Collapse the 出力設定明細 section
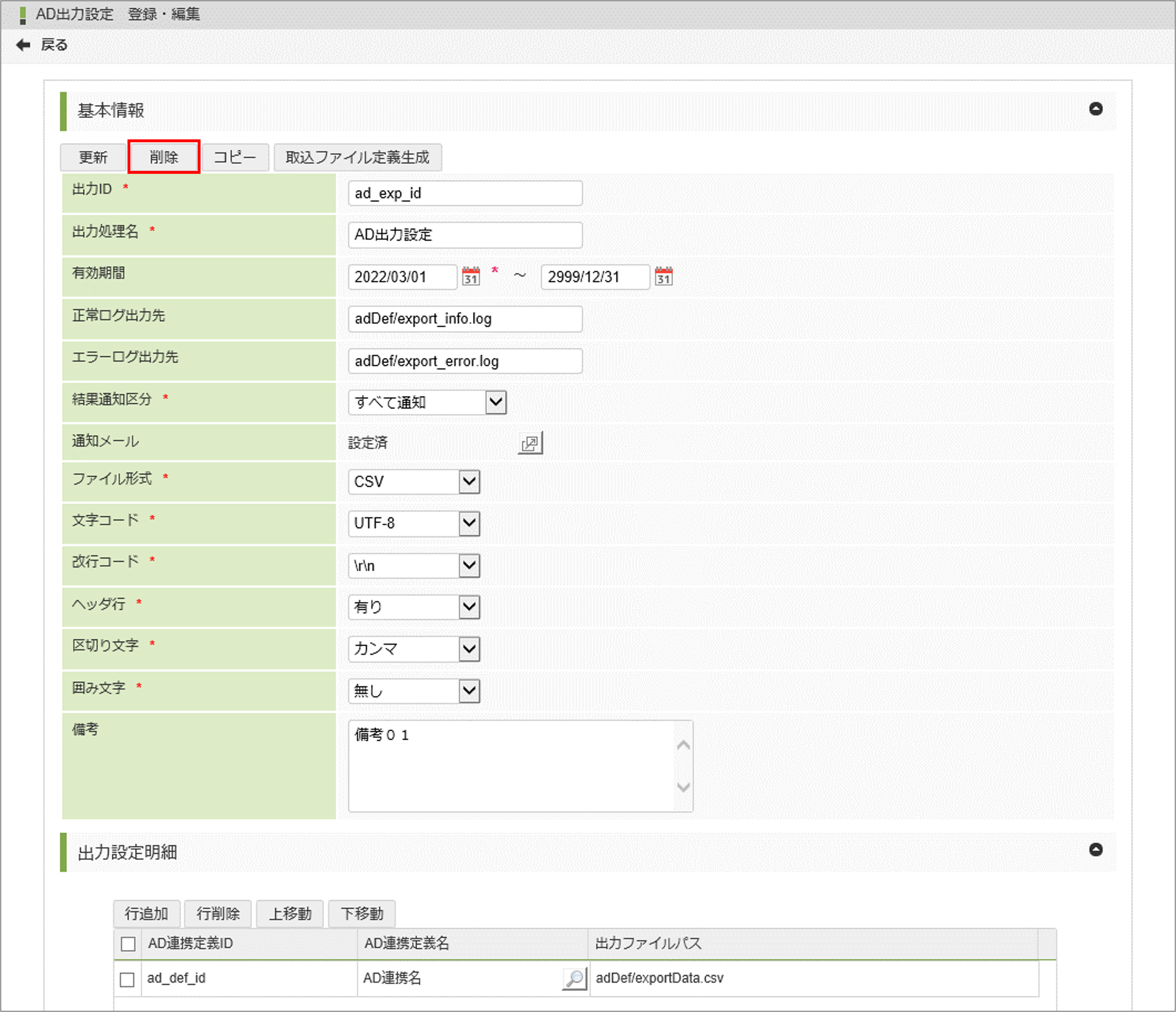The height and width of the screenshot is (1012, 1176). tap(1096, 850)
